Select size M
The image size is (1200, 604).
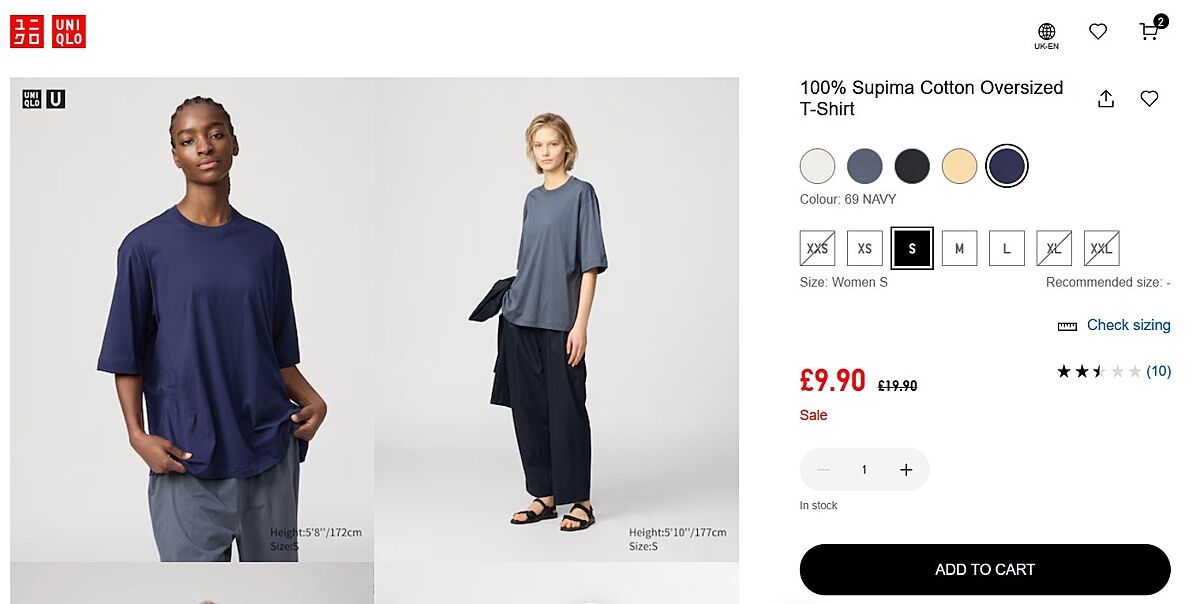point(959,248)
